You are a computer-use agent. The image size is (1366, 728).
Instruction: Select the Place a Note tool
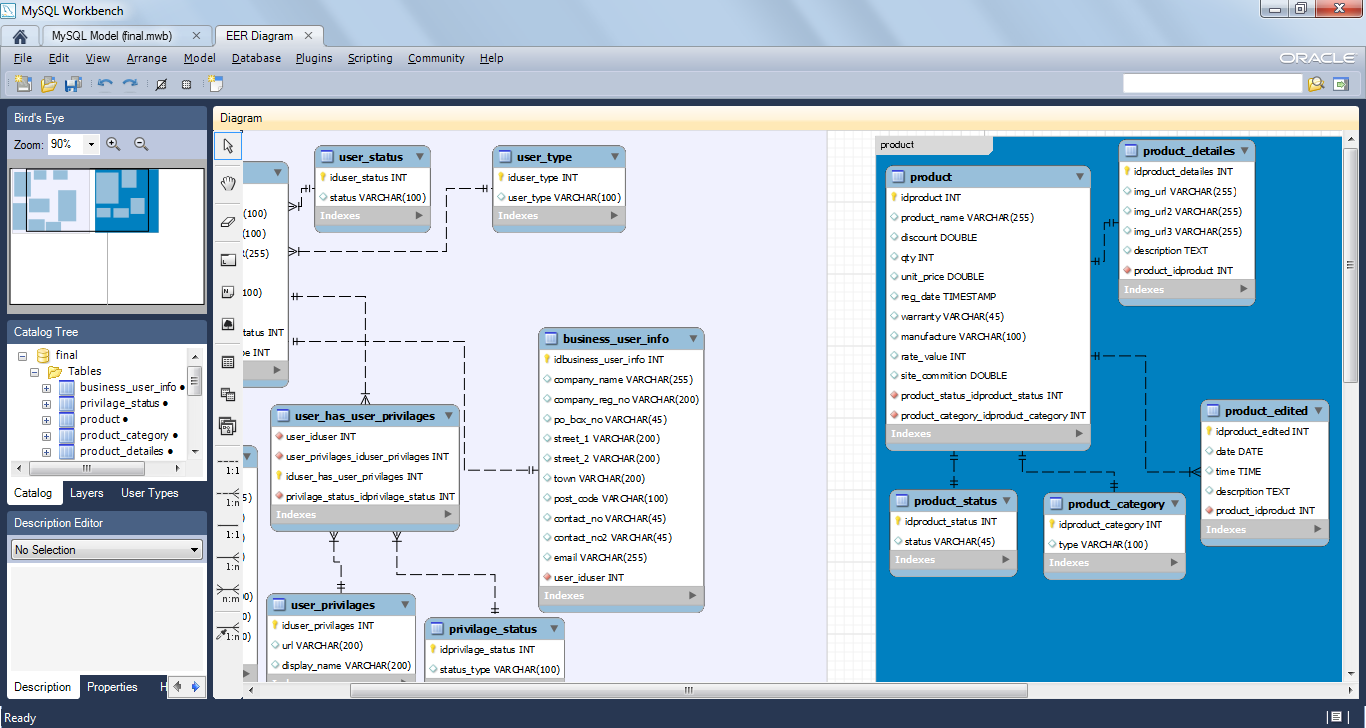tap(227, 290)
